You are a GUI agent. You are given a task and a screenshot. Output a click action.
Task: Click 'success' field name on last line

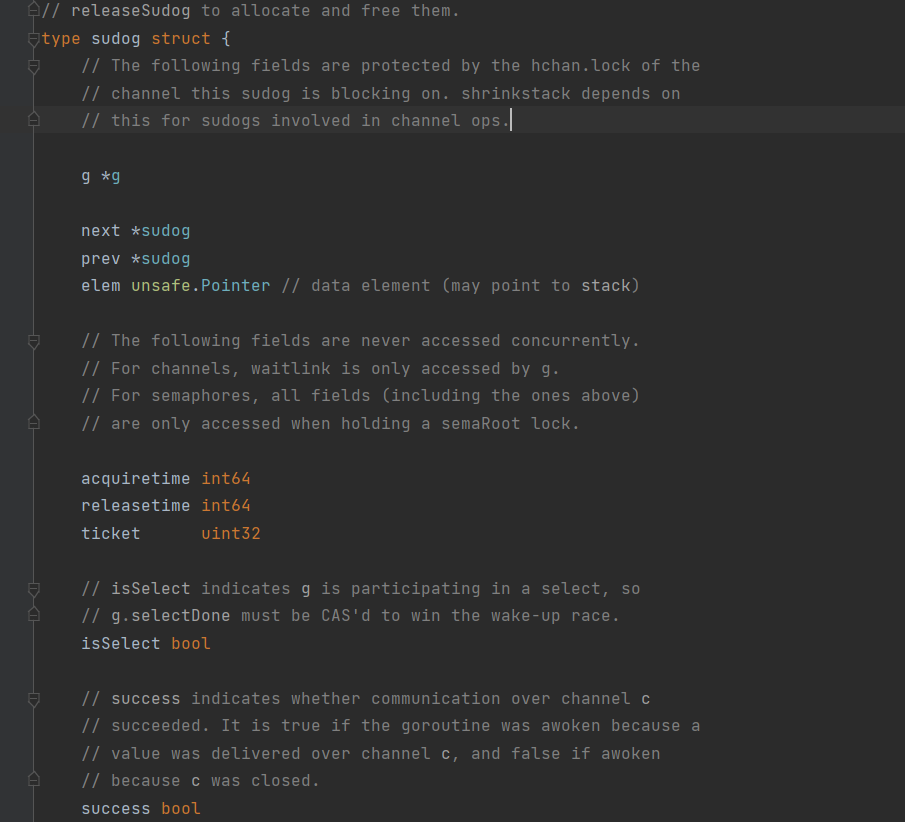(115, 809)
